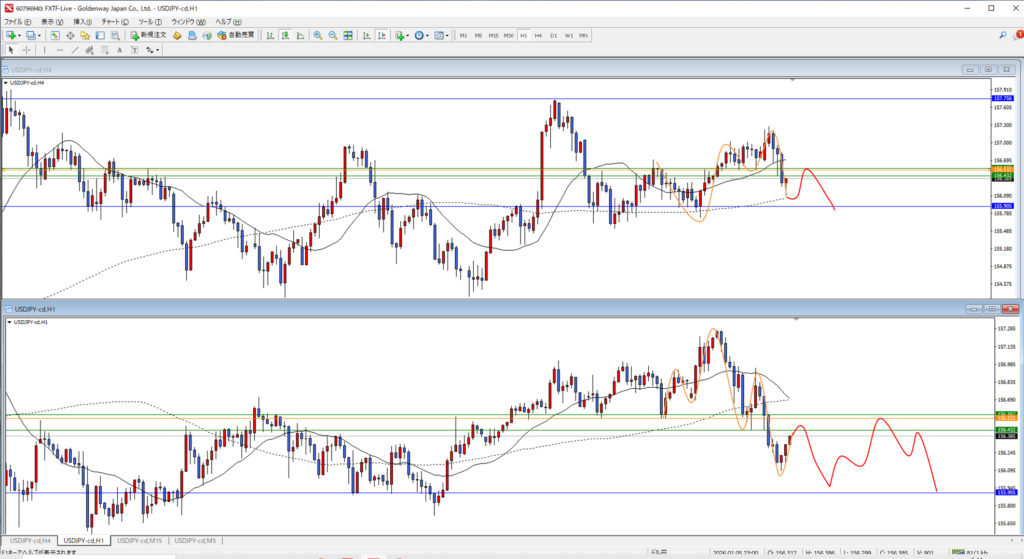
Task: Toggle the H4 timeframe button
Action: tap(538, 35)
